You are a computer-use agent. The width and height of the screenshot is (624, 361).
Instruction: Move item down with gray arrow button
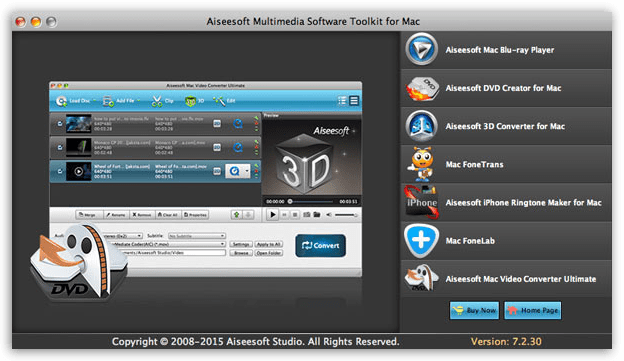point(248,215)
